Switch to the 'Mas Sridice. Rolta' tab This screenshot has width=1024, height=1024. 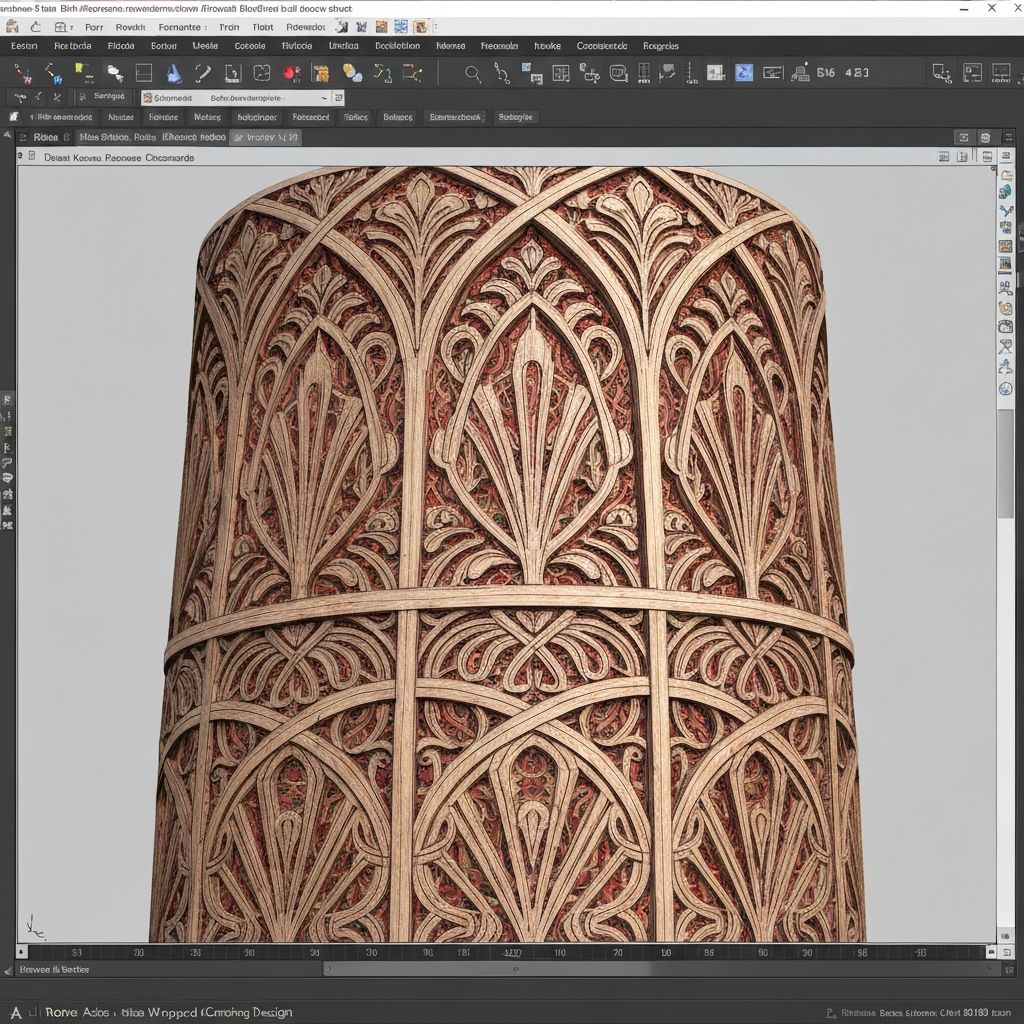(117, 138)
